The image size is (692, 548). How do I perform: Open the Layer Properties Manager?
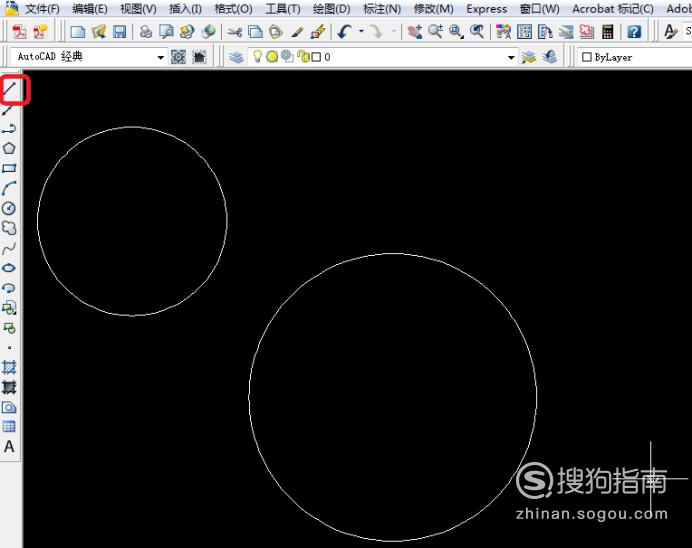pyautogui.click(x=237, y=57)
